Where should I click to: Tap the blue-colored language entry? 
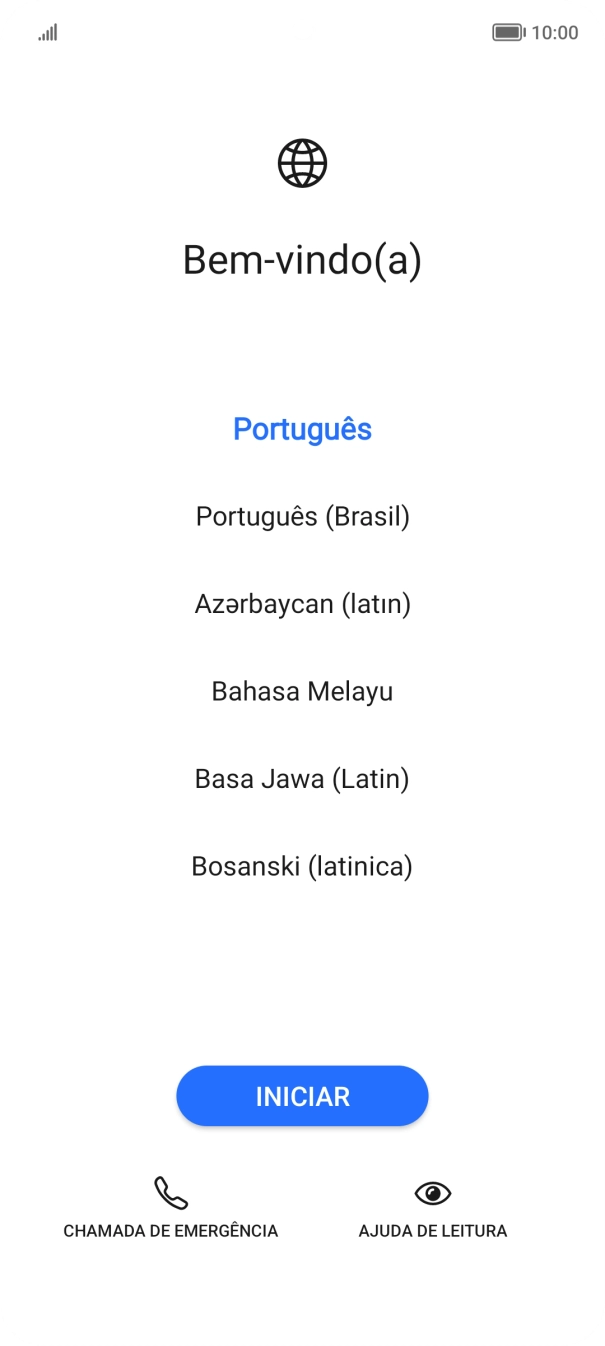(x=302, y=429)
